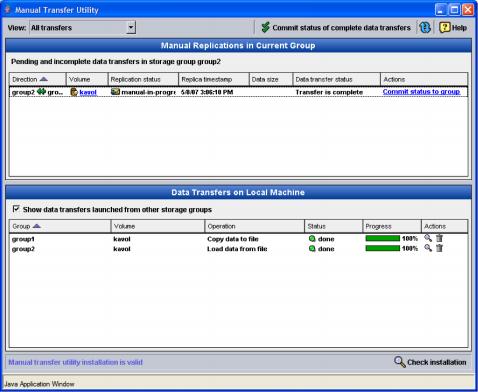Click the green commit checkmark icon
The width and height of the screenshot is (478, 392).
266,27
